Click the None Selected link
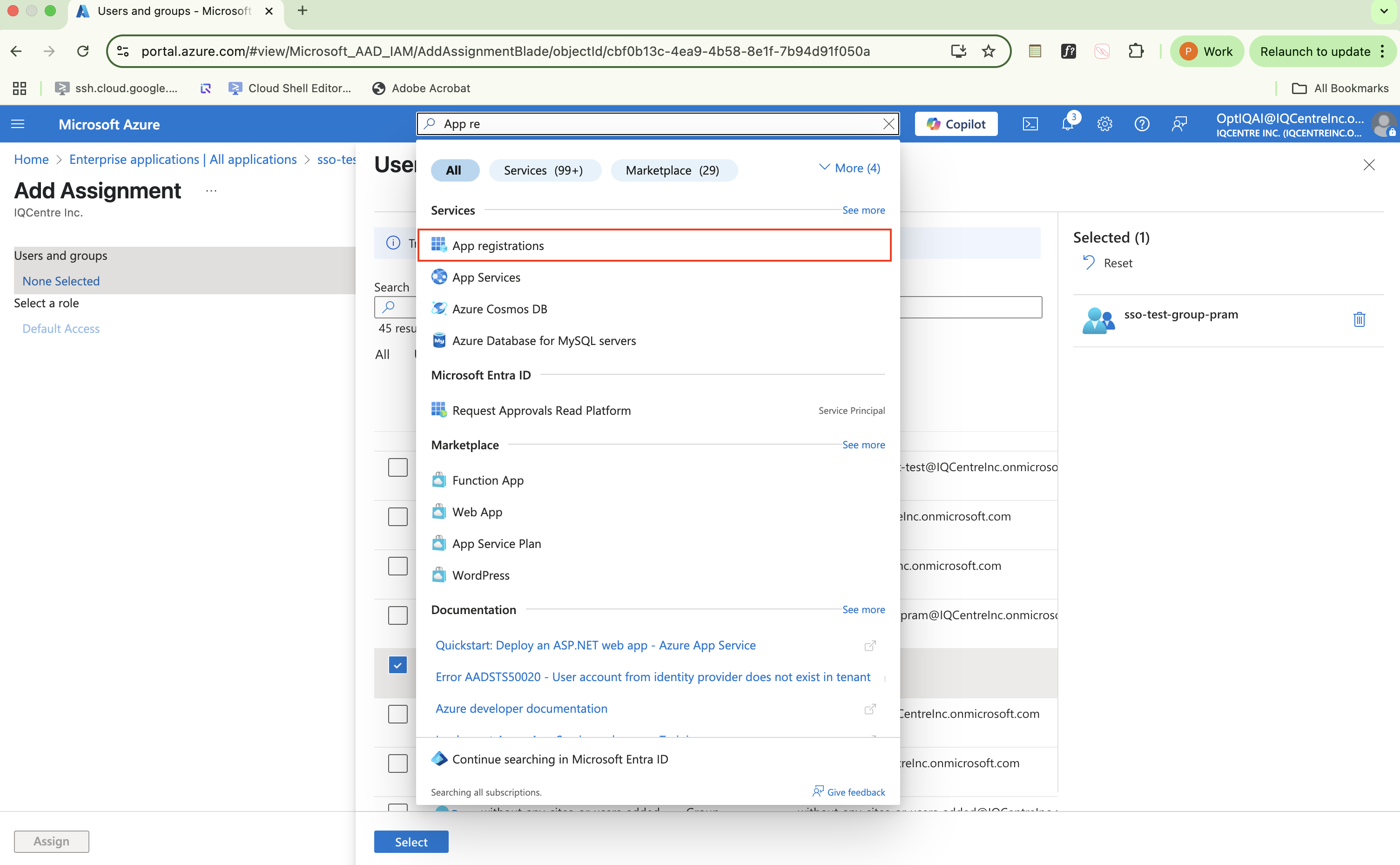1400x865 pixels. point(61,281)
